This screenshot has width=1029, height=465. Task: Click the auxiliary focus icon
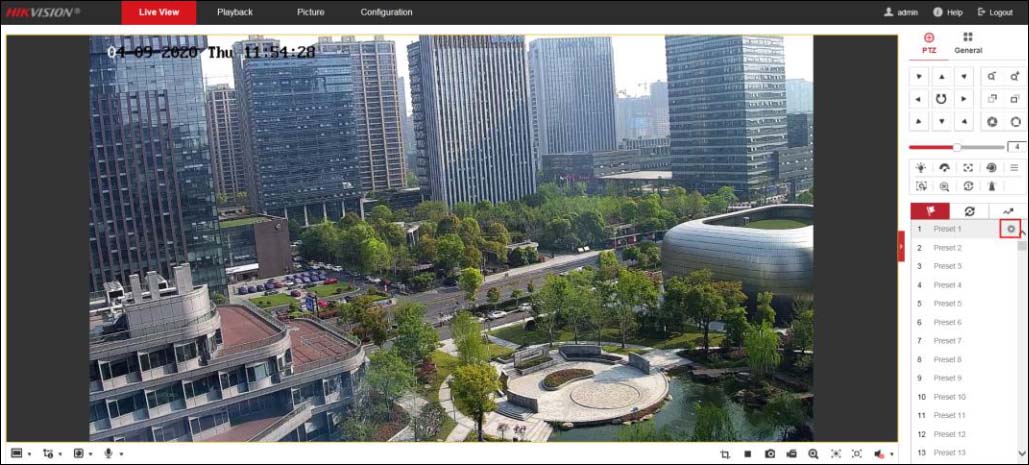pyautogui.click(x=968, y=168)
